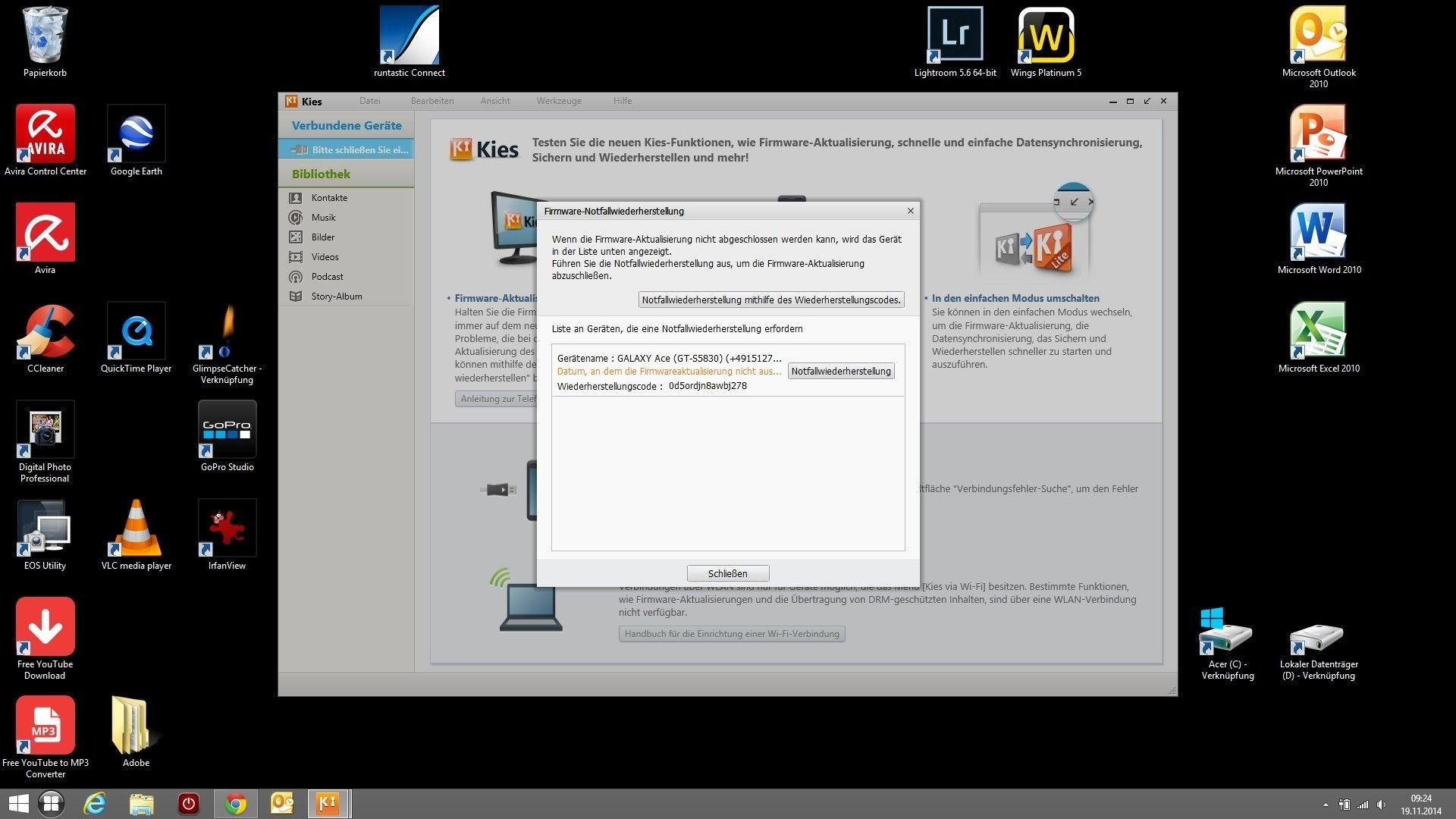Screen dimensions: 1456x819
Task: Open Avira Control Center shortcut
Action: point(45,140)
